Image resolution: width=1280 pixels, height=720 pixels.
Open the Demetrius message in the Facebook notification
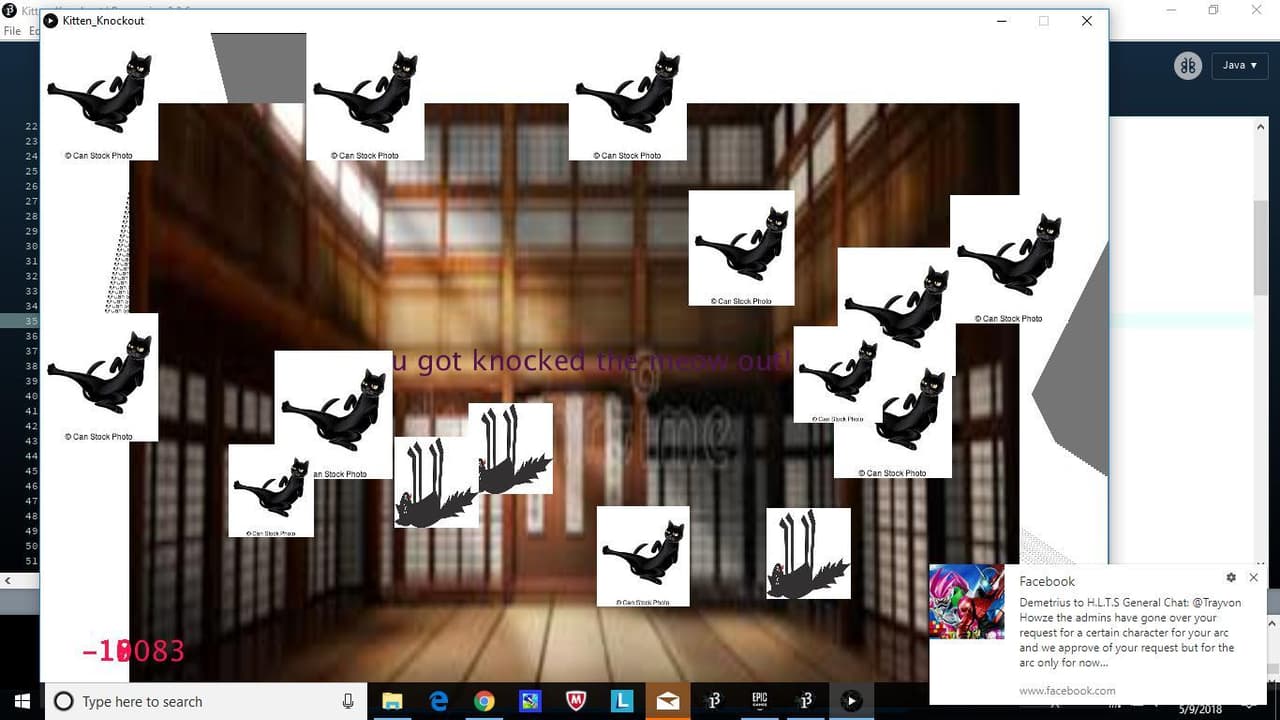pyautogui.click(x=1130, y=633)
